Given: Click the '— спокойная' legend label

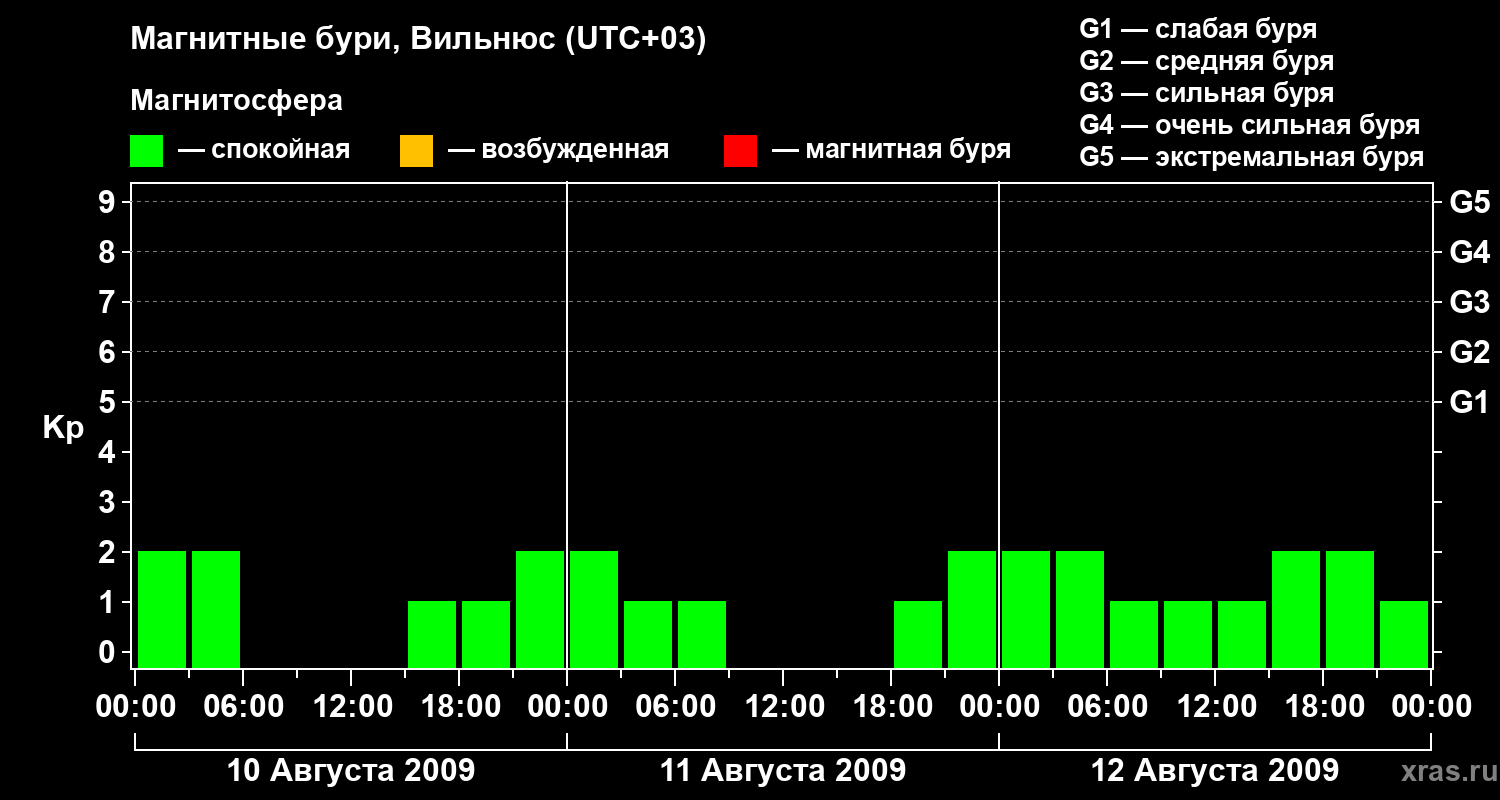Looking at the screenshot, I should coord(264,150).
